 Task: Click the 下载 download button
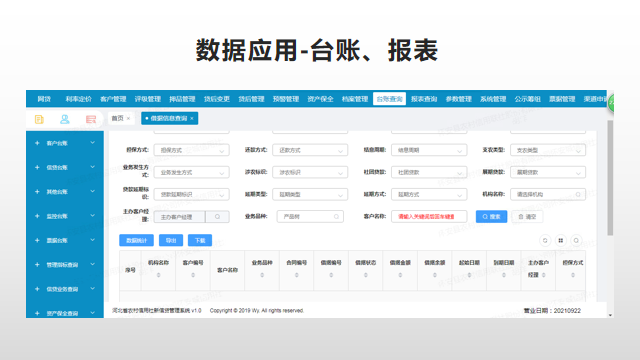click(x=200, y=240)
